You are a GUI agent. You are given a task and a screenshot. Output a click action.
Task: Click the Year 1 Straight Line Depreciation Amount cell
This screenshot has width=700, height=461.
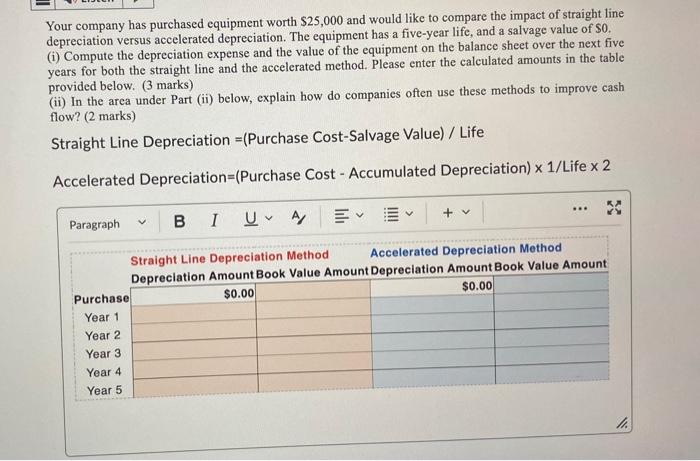click(x=194, y=313)
